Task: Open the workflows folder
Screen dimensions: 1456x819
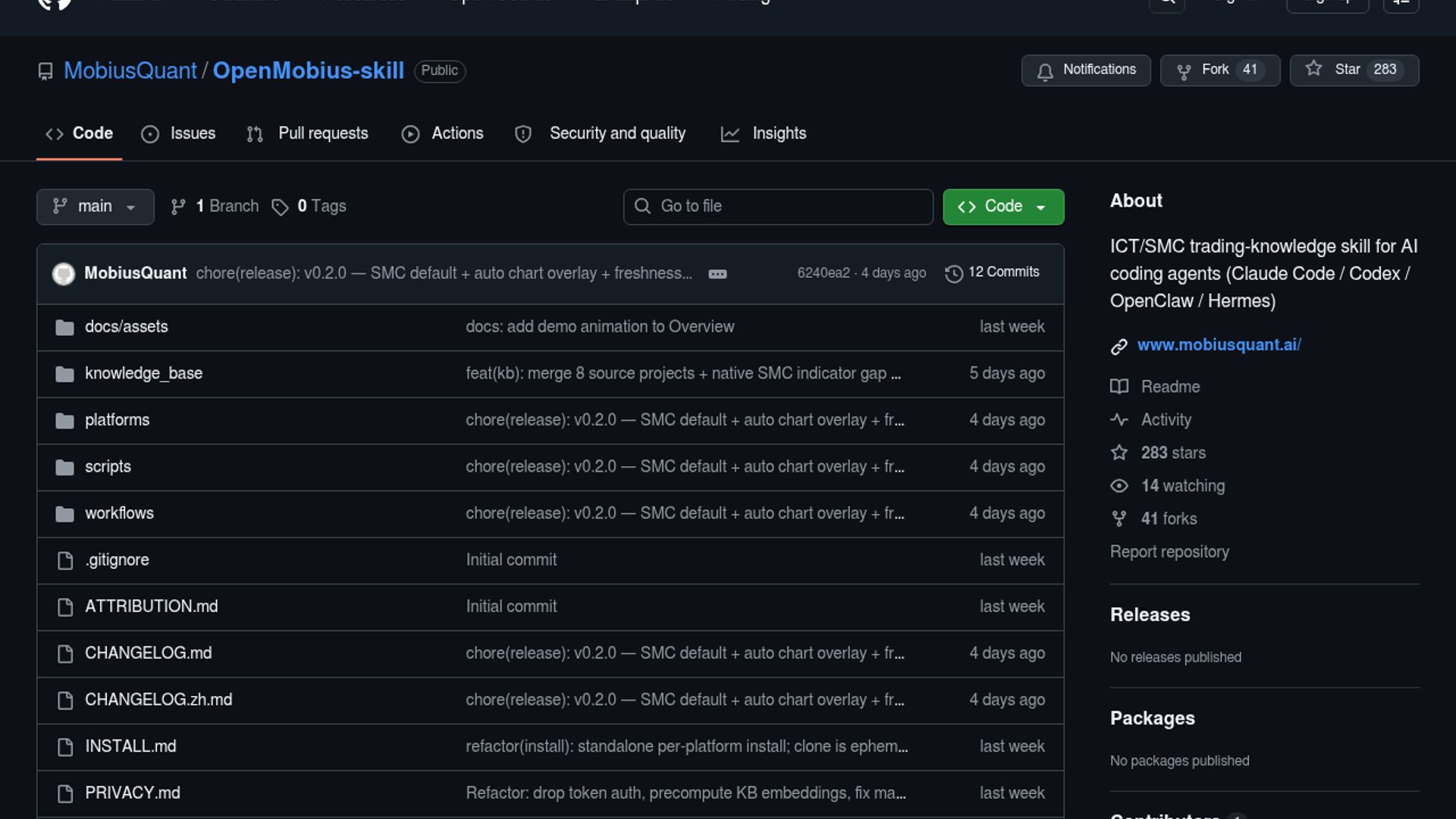Action: [x=119, y=513]
